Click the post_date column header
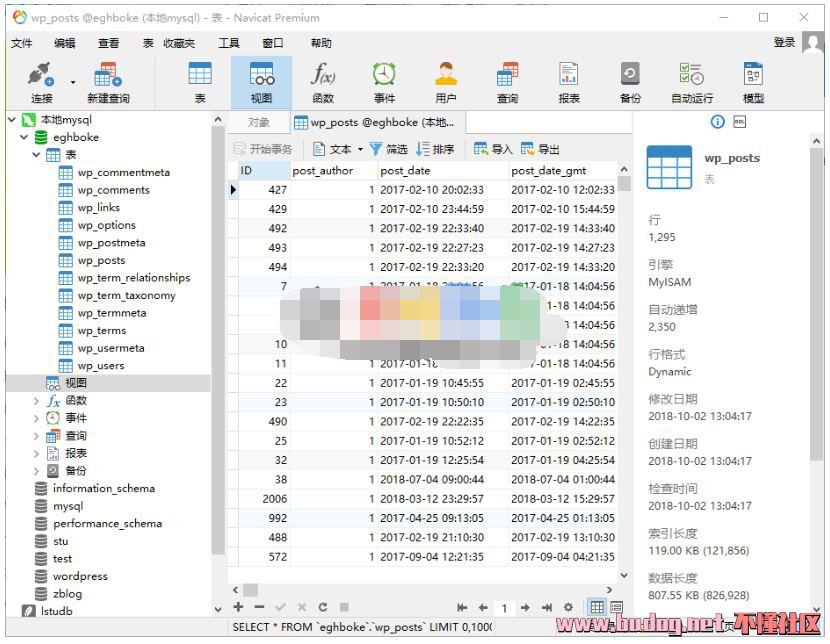The image size is (830, 644). [443, 170]
